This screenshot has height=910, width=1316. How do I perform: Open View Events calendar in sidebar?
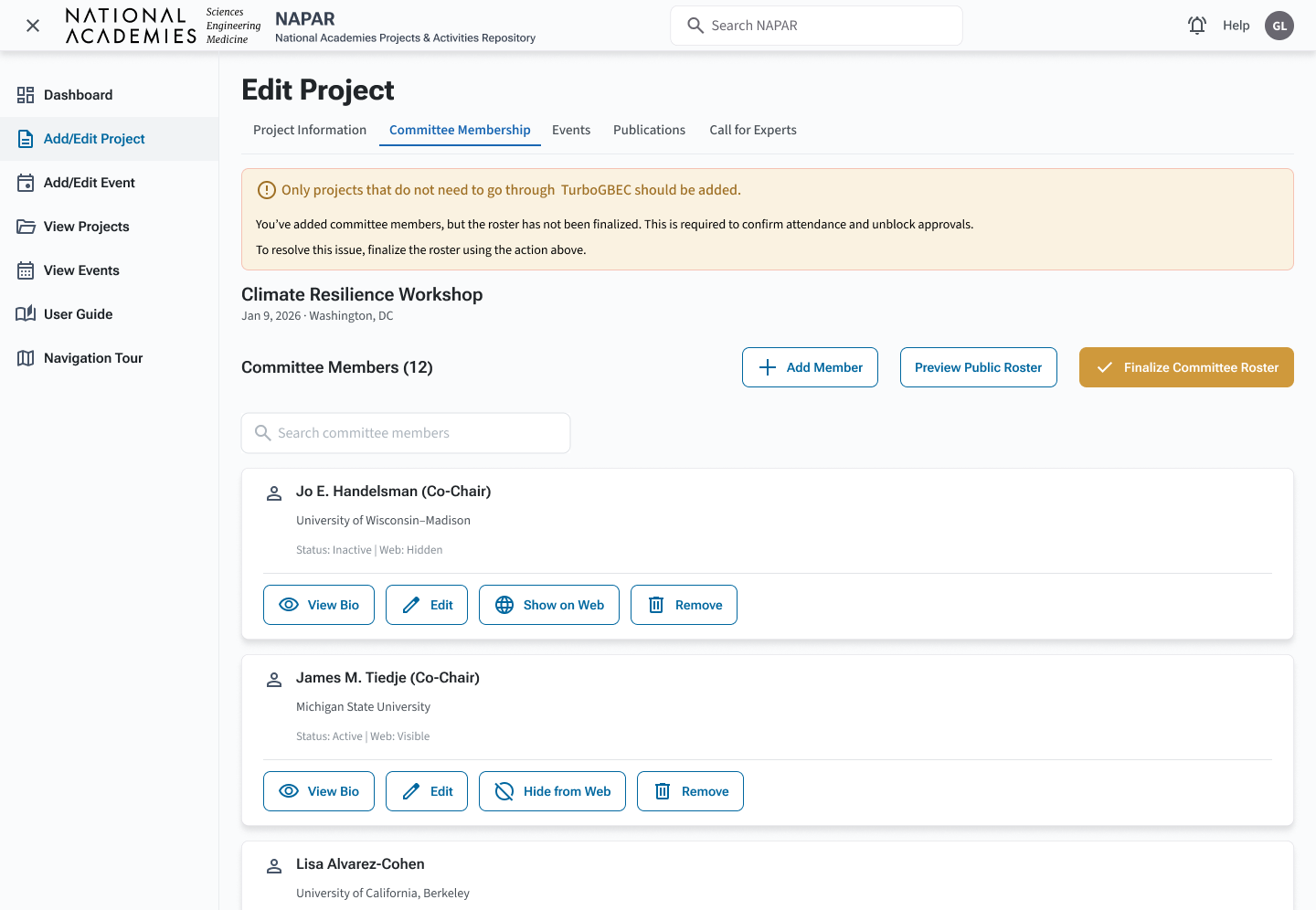pos(81,270)
